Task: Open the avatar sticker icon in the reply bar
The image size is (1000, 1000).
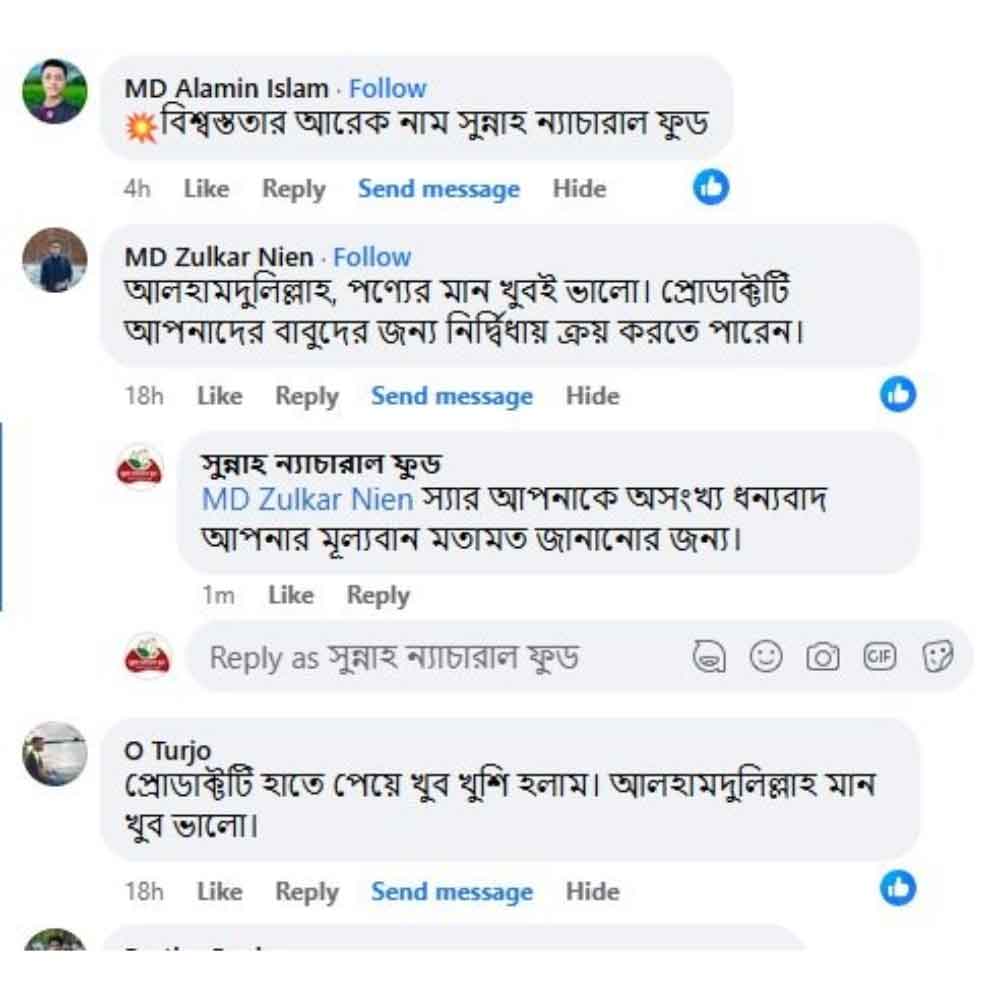Action: click(x=711, y=657)
